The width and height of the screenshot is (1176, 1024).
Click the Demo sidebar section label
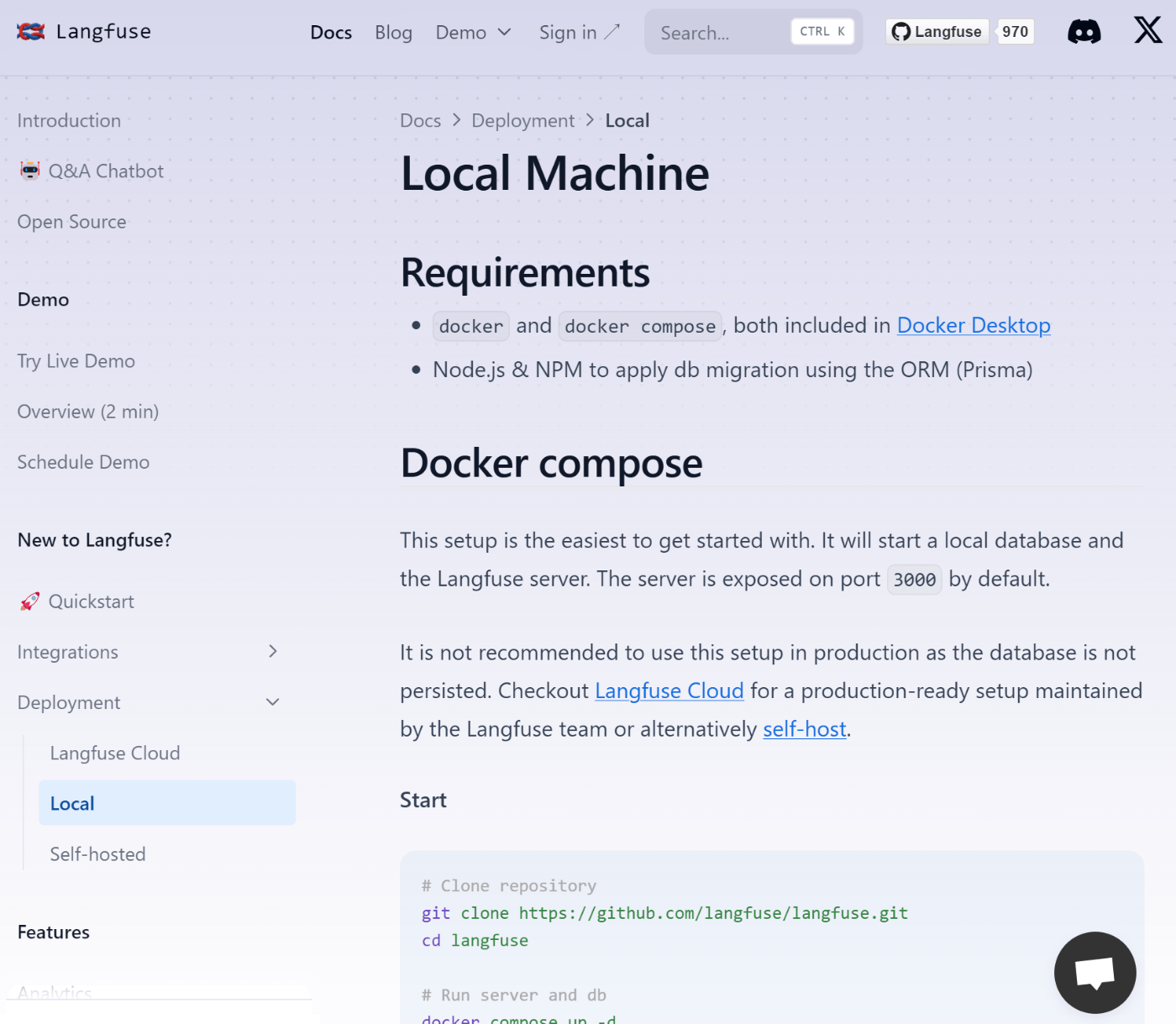click(x=44, y=300)
